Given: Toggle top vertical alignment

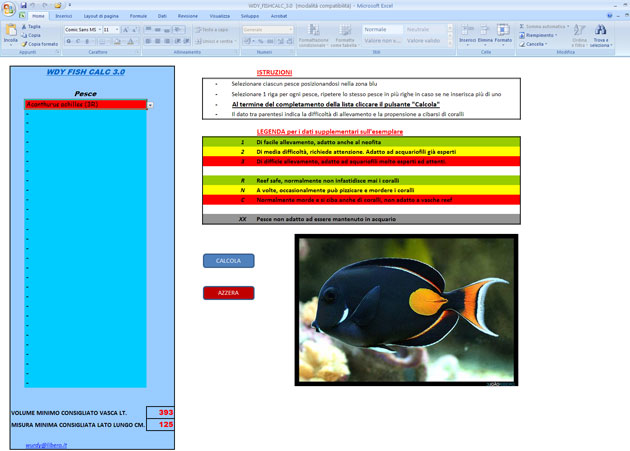Looking at the screenshot, I should (148, 29).
